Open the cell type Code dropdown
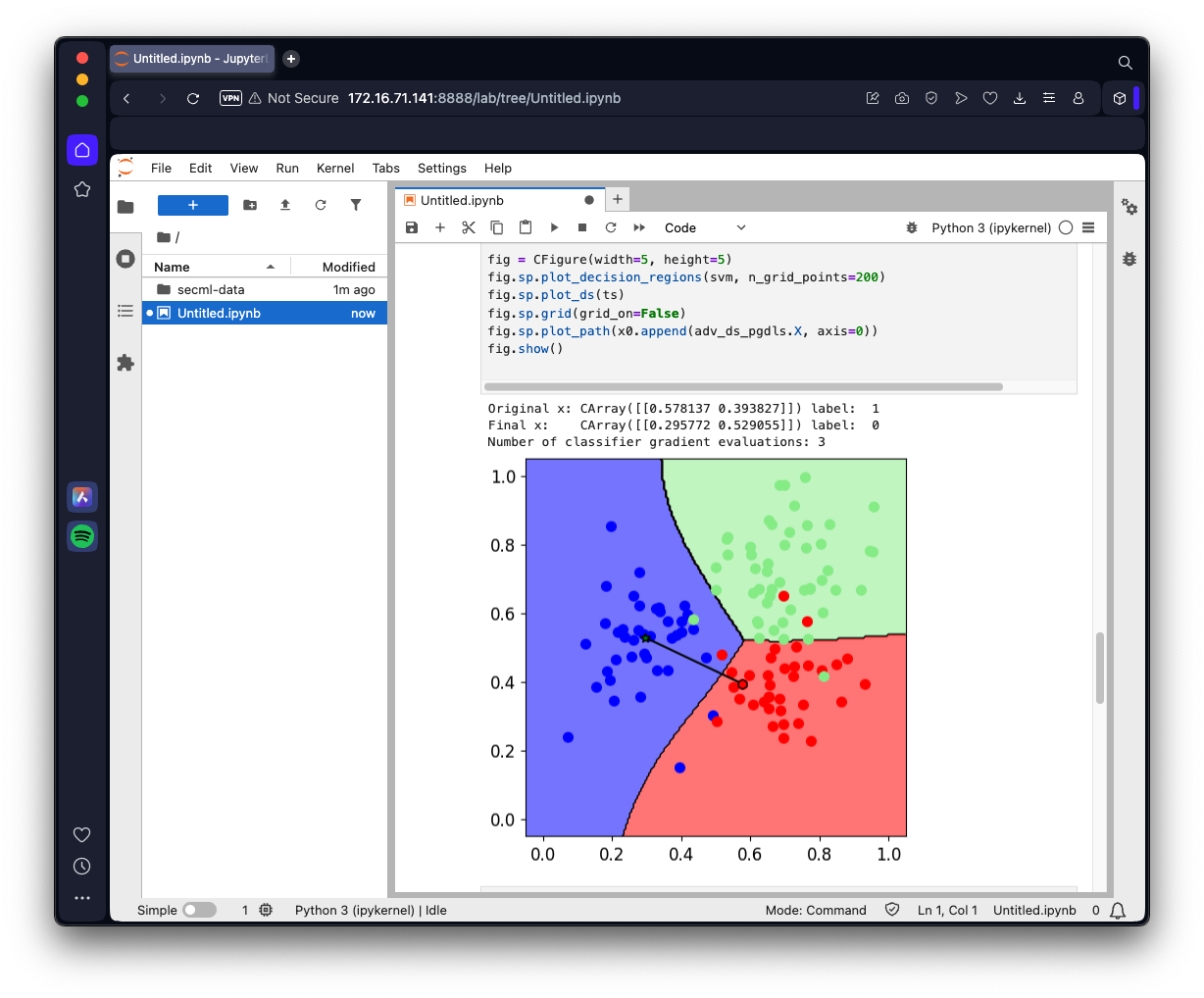This screenshot has width=1204, height=998. tap(705, 227)
